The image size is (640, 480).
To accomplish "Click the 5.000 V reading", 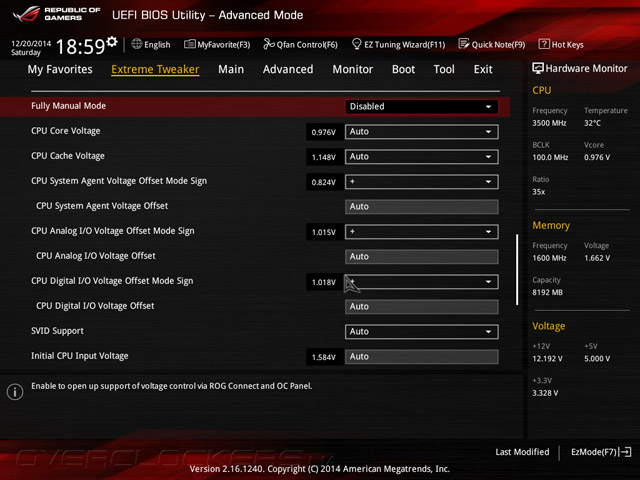I will pos(597,358).
